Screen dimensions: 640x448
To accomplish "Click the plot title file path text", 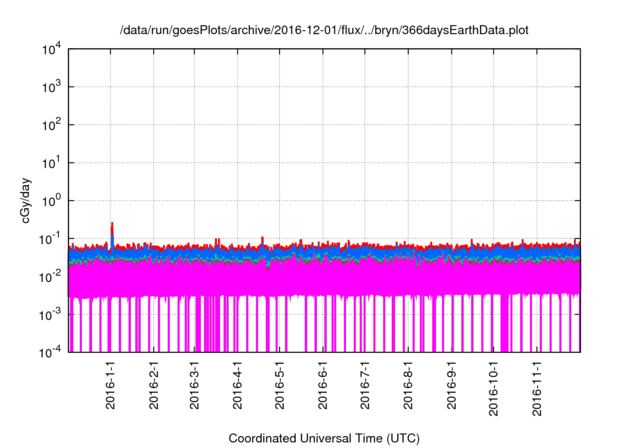I will (324, 30).
